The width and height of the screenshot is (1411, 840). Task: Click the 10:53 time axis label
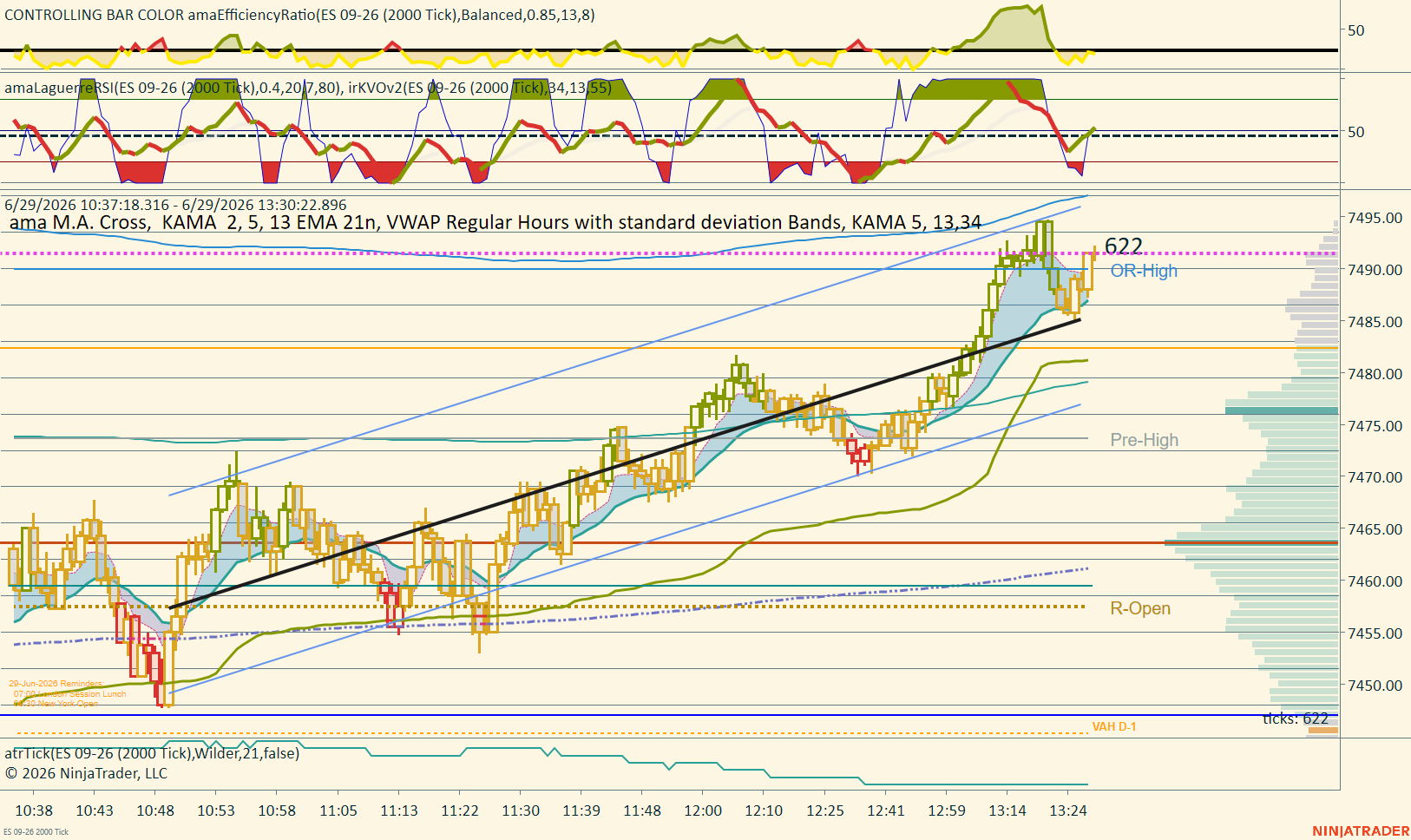point(216,810)
